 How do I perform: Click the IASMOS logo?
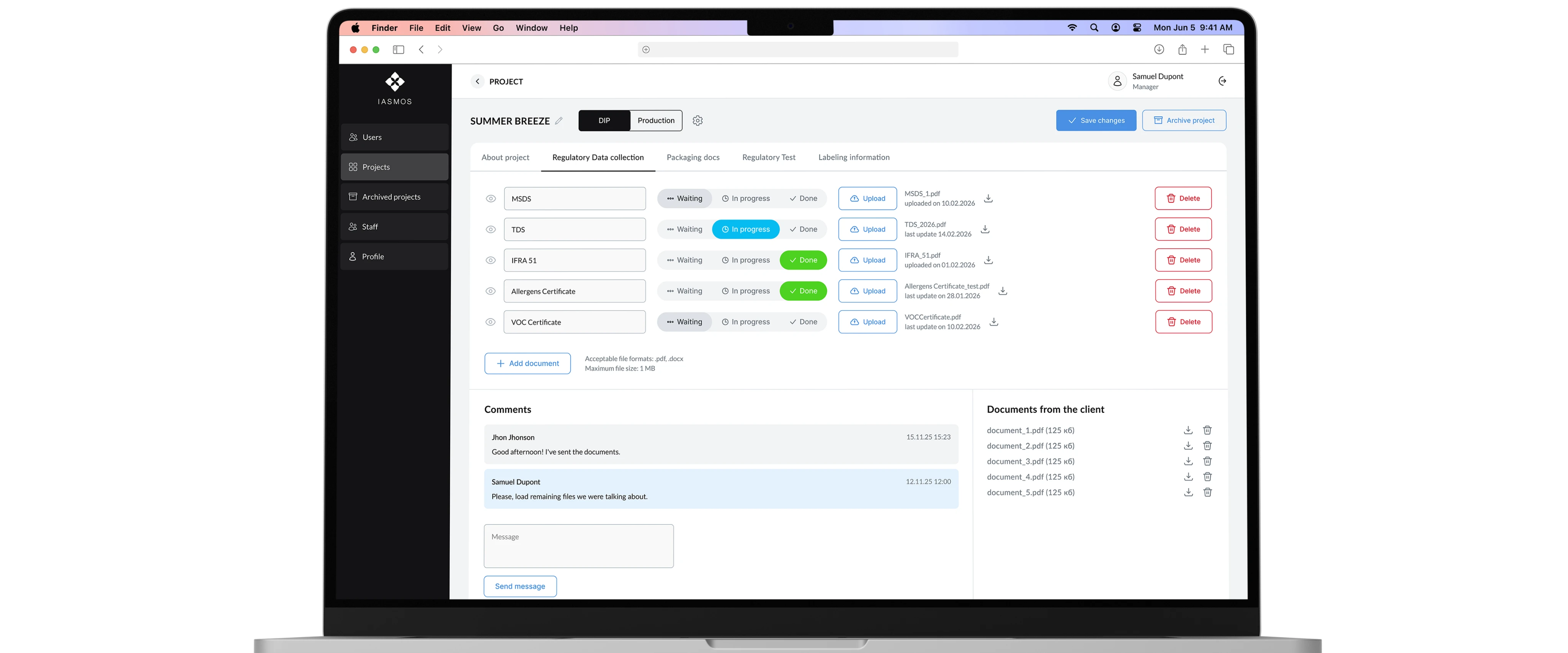click(x=394, y=89)
